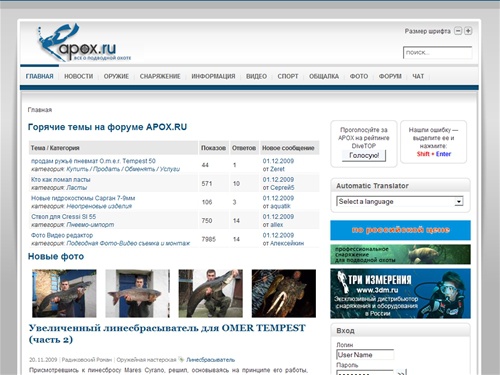Click heading Горячие темы на форуме APOX.RU
This screenshot has height=375, width=500.
tap(107, 127)
